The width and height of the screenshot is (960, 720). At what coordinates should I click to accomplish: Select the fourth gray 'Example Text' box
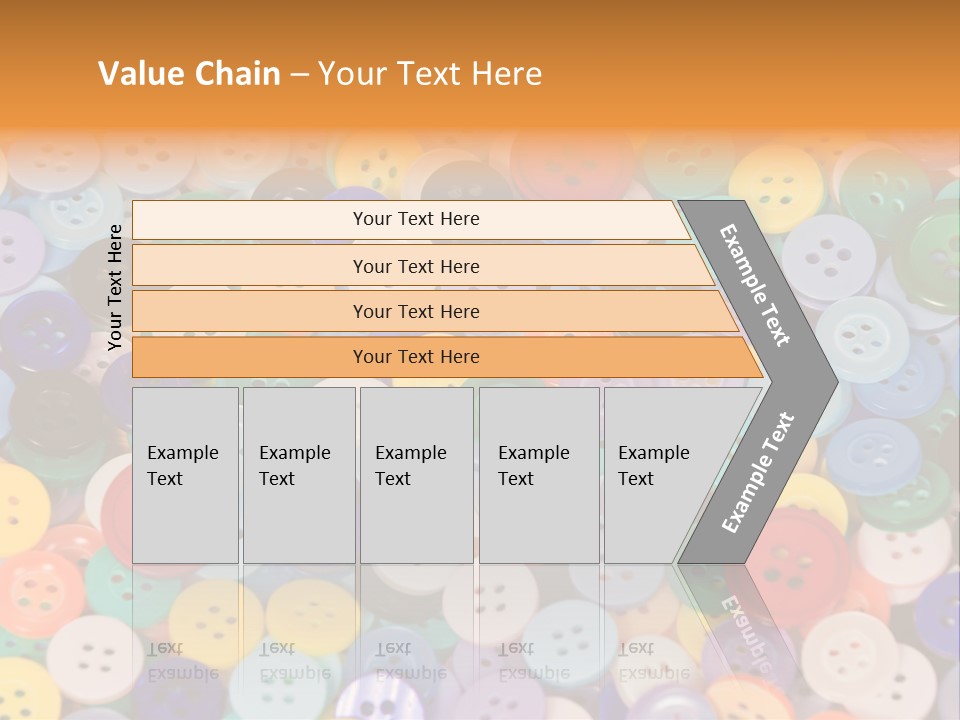[539, 474]
